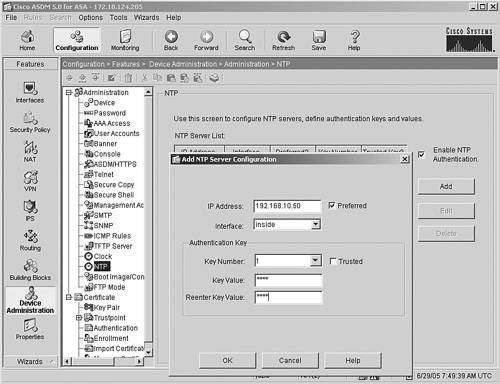Expand the Trustpoint tree node

[79, 318]
